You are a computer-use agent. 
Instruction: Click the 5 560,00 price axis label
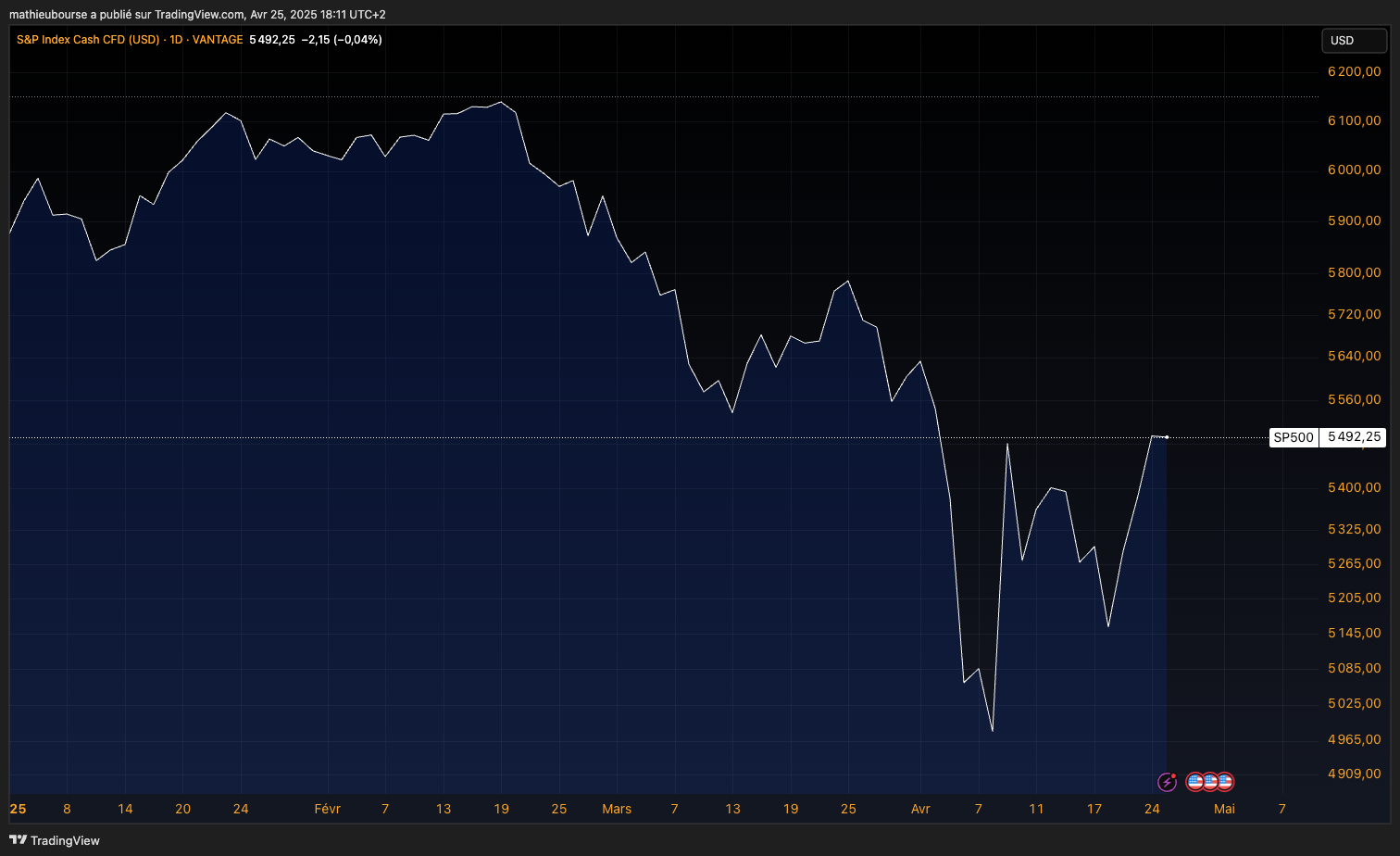(1354, 399)
